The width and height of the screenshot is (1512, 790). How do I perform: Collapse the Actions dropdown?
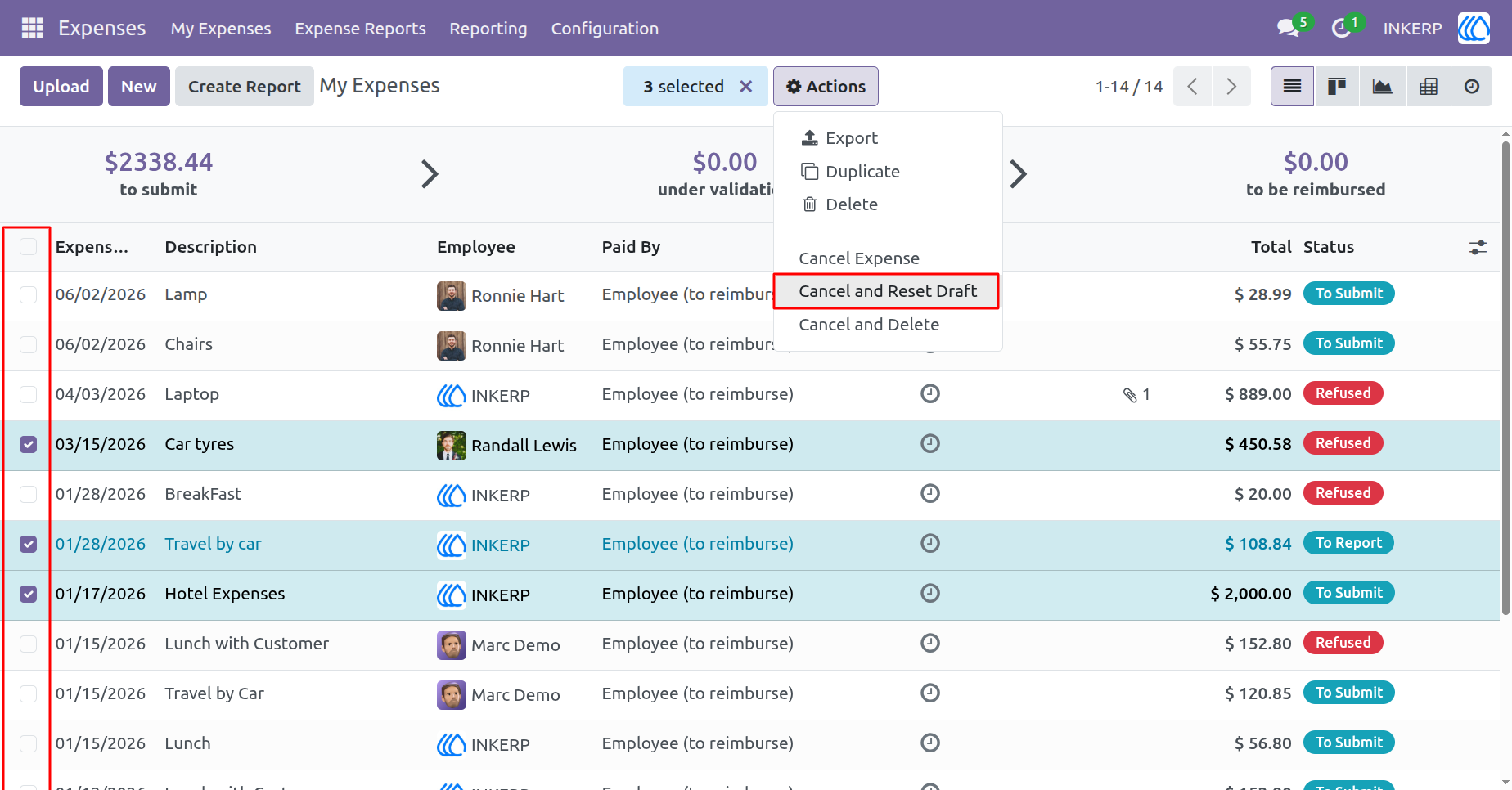coord(826,87)
